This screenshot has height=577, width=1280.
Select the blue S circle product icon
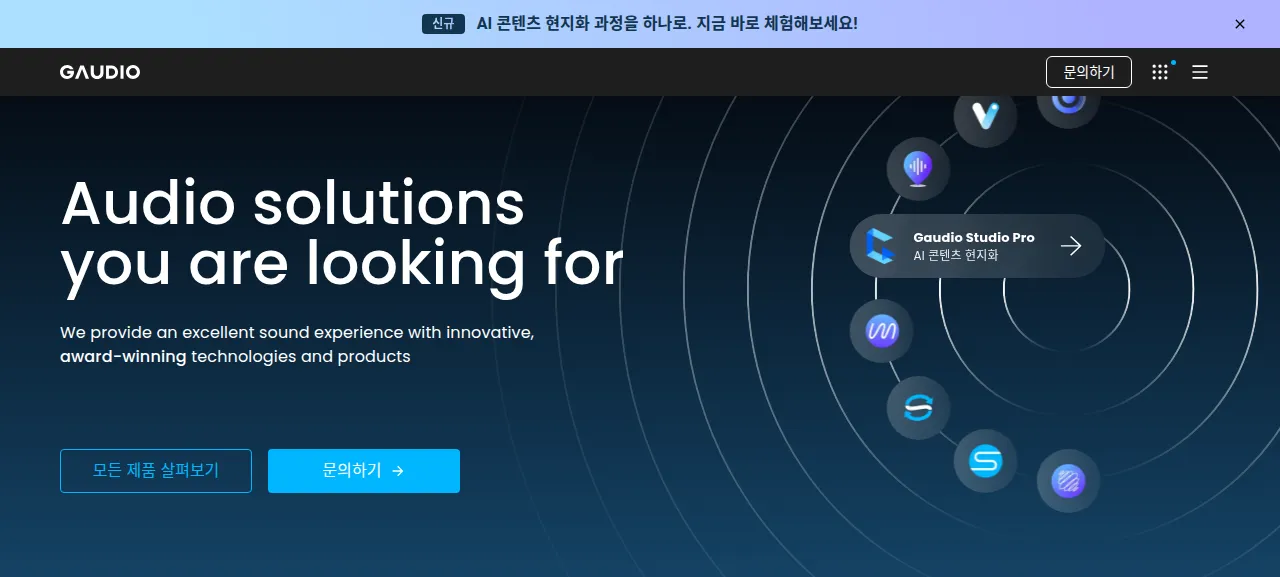985,461
